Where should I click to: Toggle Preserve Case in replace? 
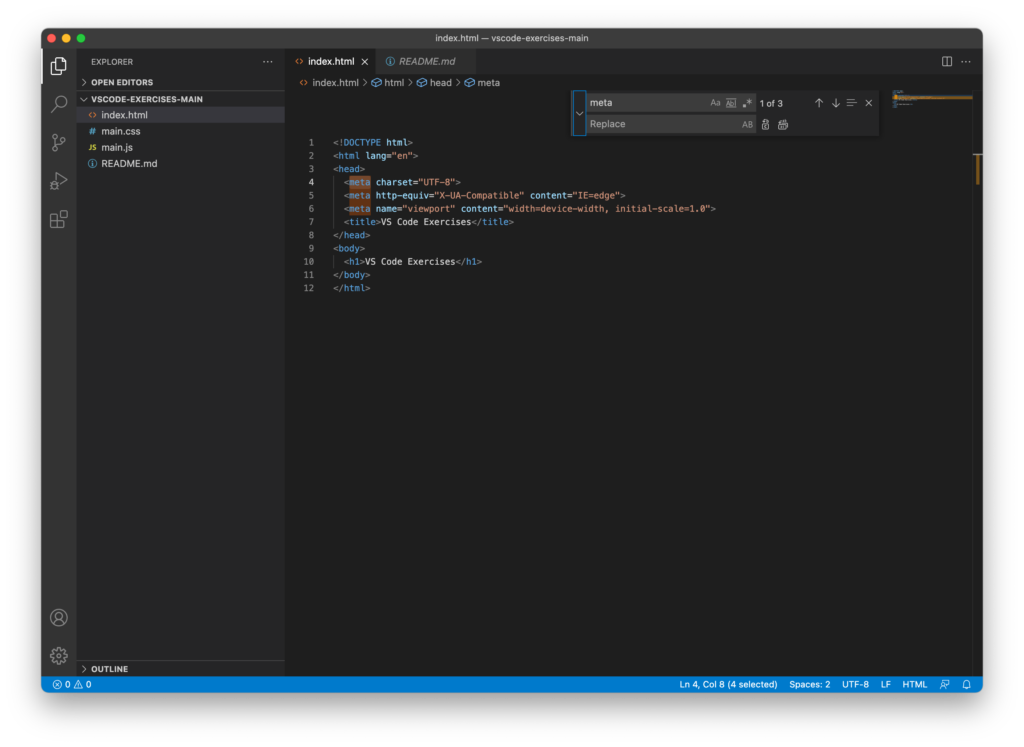coord(747,125)
